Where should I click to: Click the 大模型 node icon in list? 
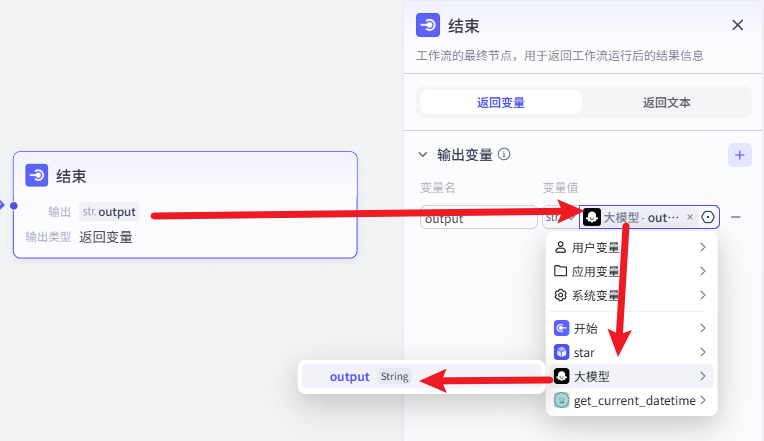[x=561, y=376]
